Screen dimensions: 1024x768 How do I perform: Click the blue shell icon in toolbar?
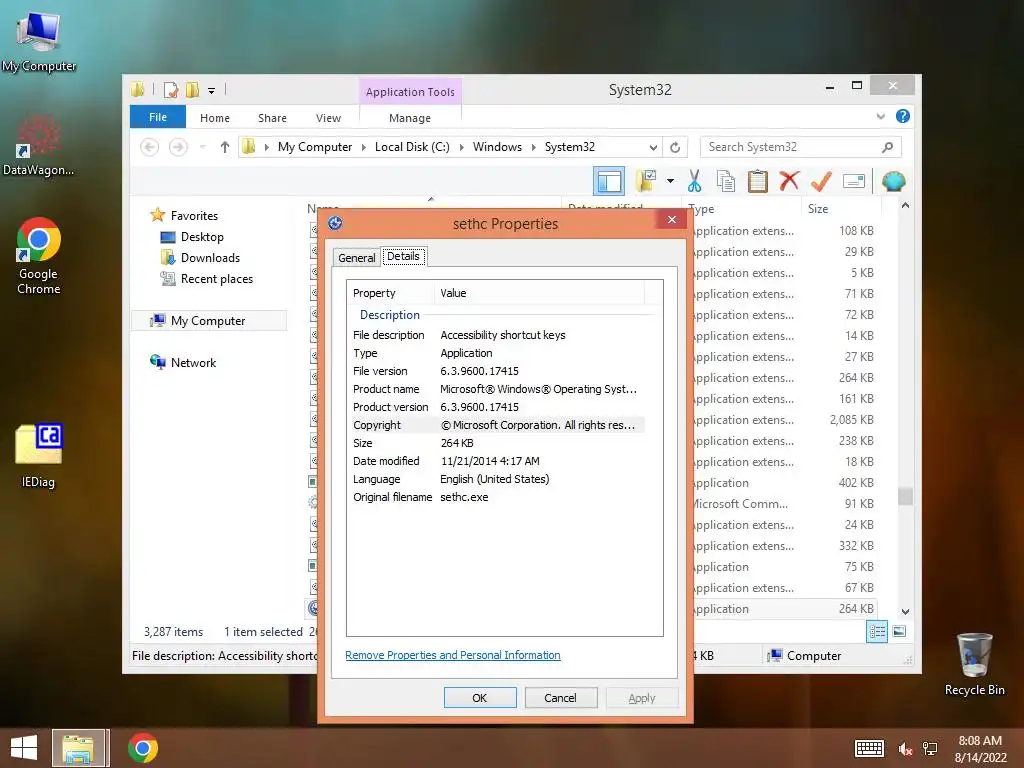click(893, 181)
